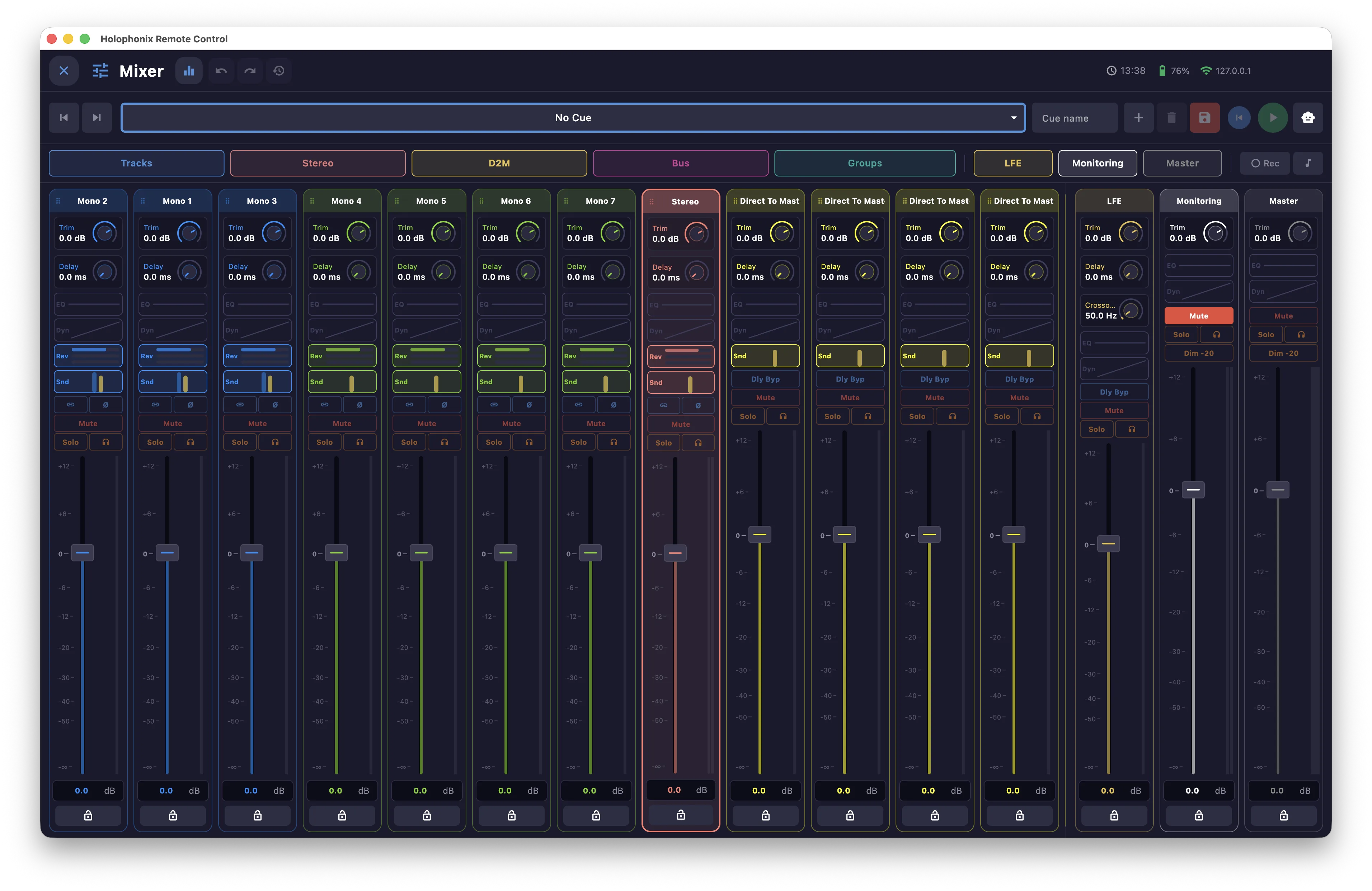This screenshot has height=891, width=1372.
Task: Switch to the Groups tab
Action: 865,163
